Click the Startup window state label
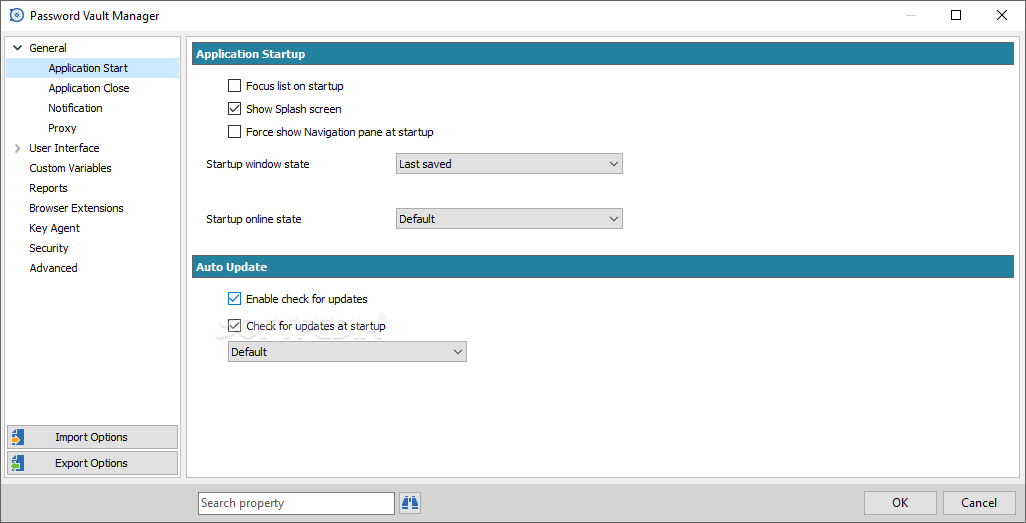The image size is (1026, 523). (x=258, y=164)
